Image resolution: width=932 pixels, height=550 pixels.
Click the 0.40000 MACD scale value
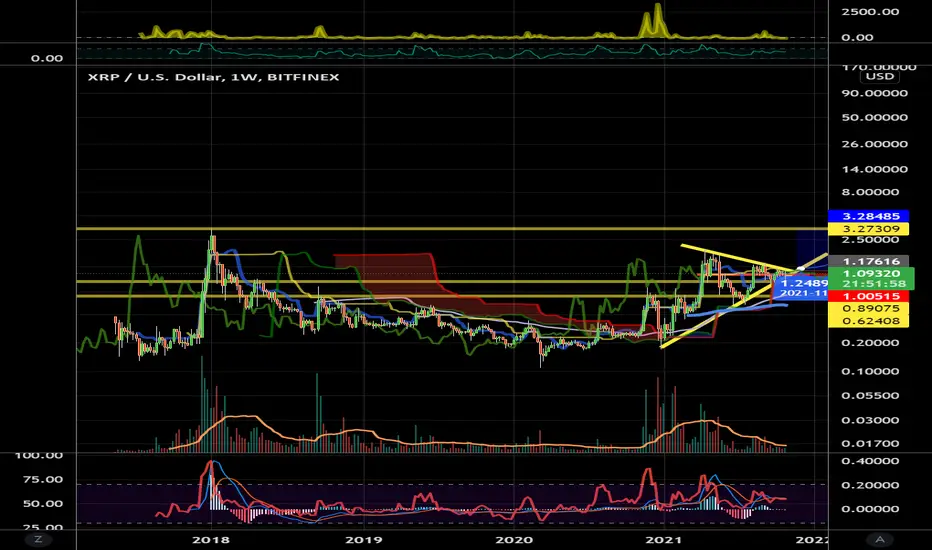pos(871,461)
